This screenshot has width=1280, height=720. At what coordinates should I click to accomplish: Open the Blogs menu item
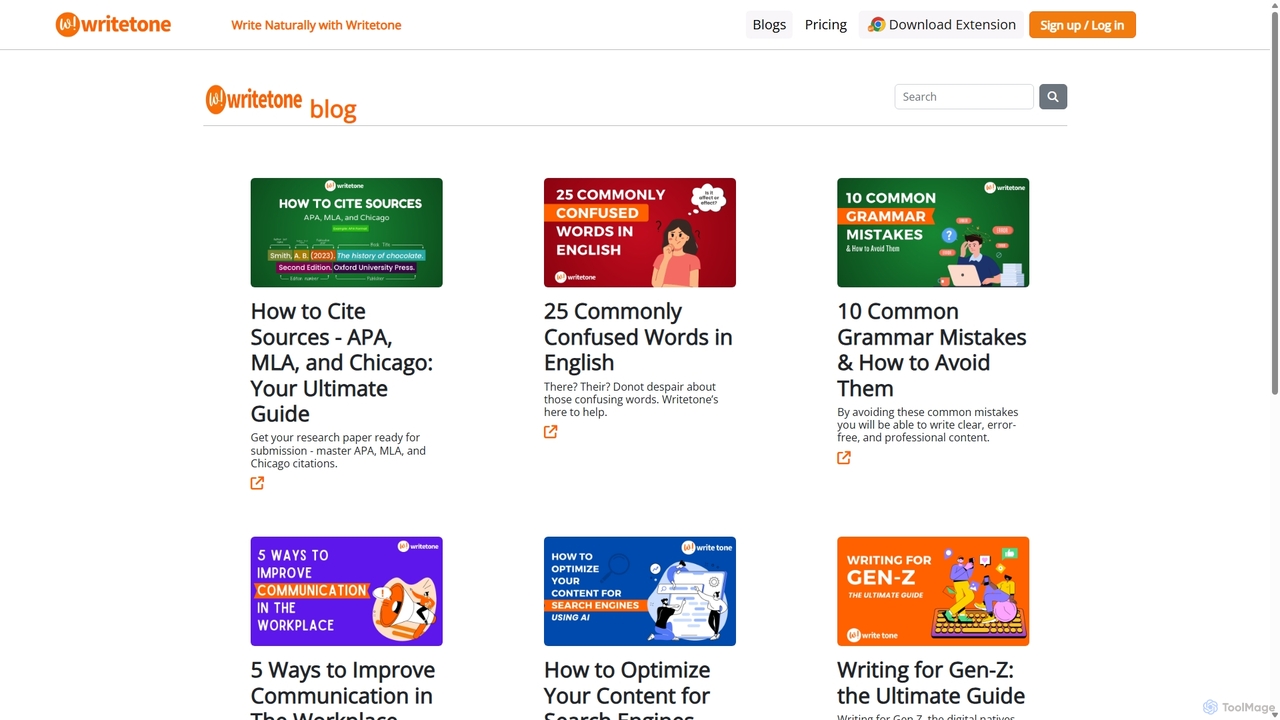(769, 25)
